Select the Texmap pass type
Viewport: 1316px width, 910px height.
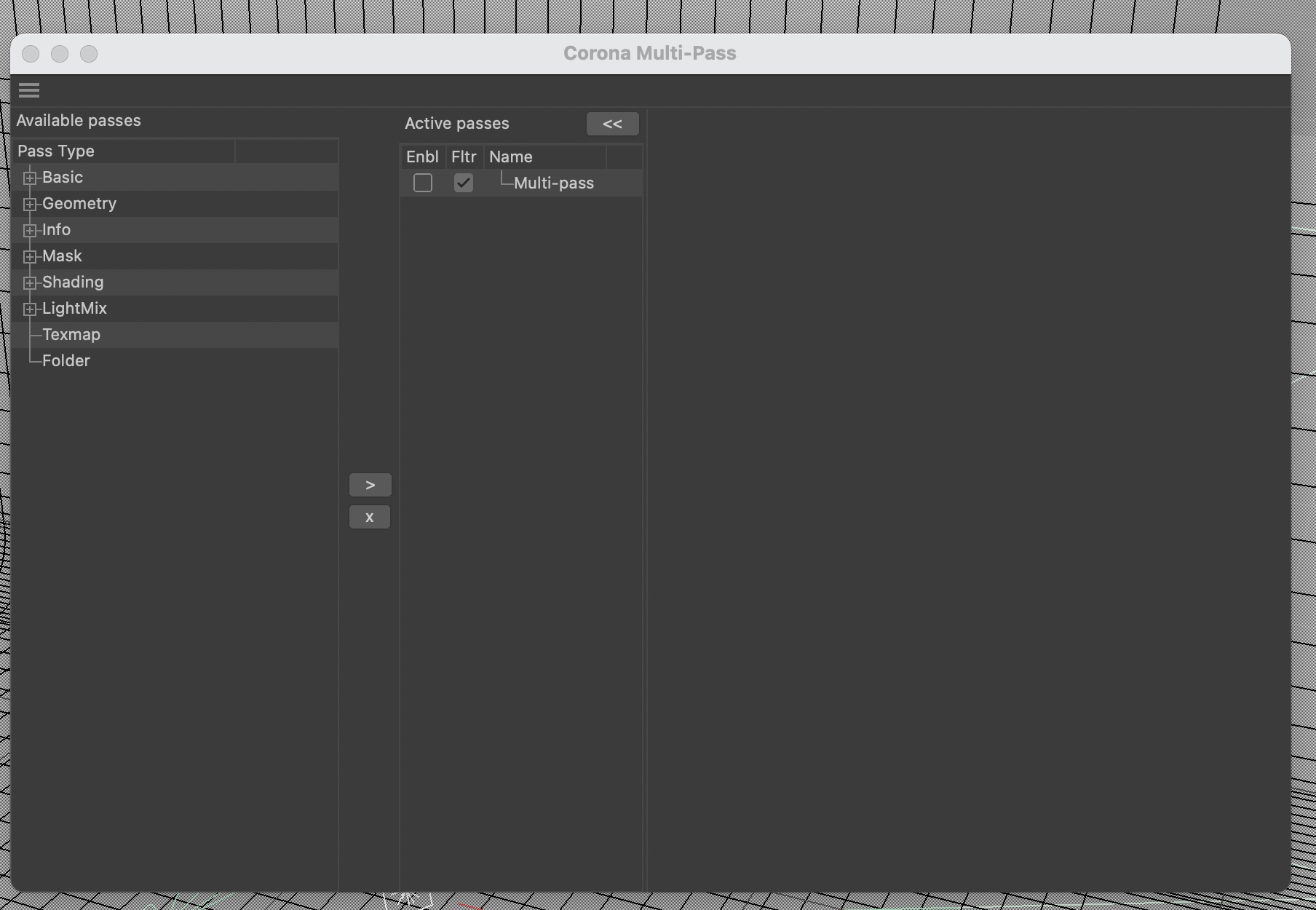point(71,335)
